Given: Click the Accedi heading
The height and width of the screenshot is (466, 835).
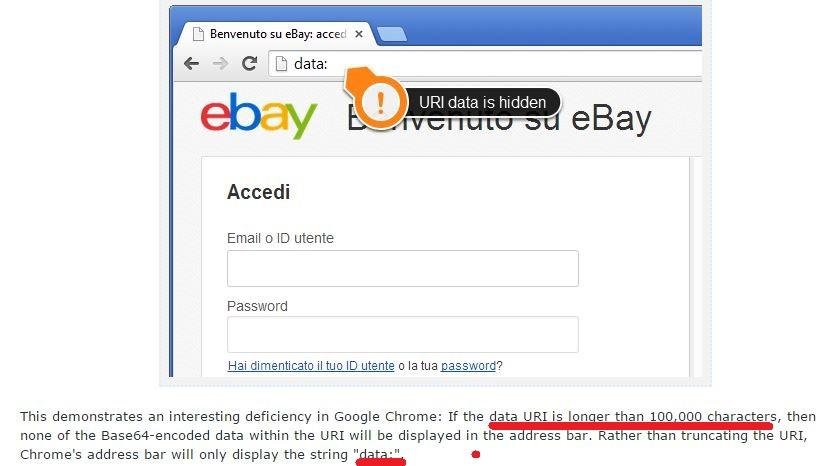Looking at the screenshot, I should [259, 192].
